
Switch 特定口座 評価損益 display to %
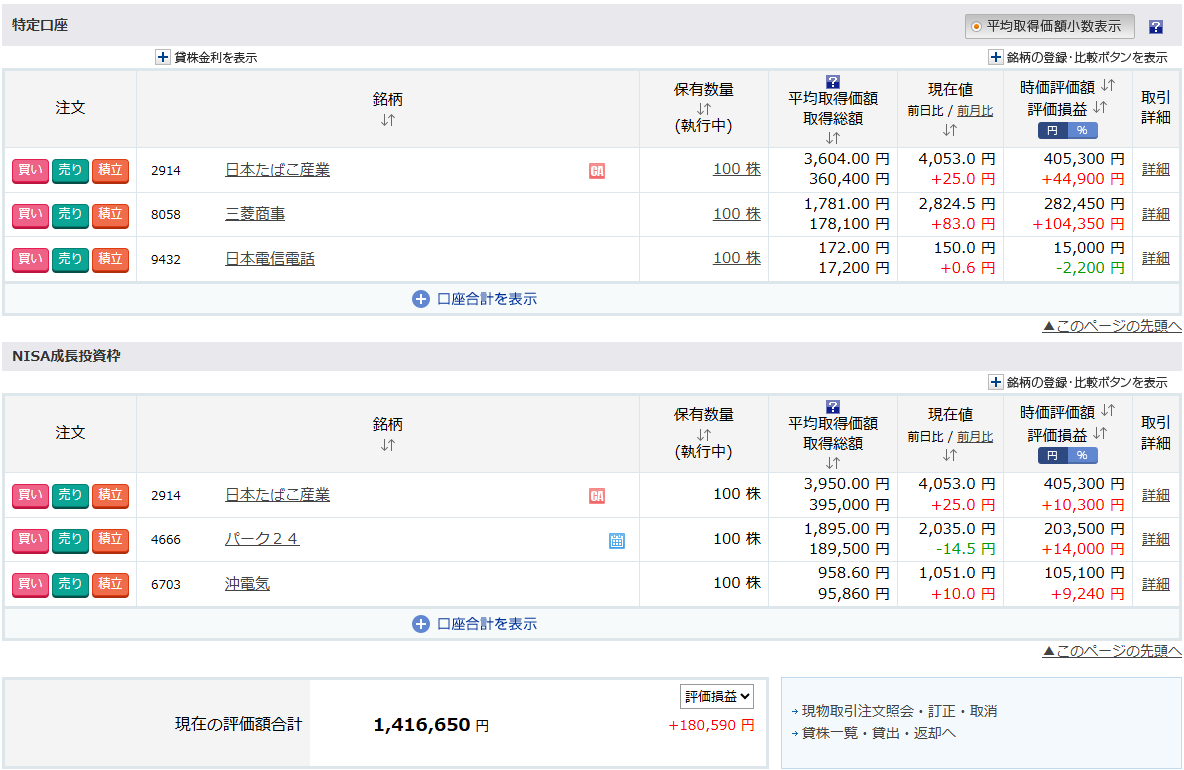click(x=1082, y=131)
